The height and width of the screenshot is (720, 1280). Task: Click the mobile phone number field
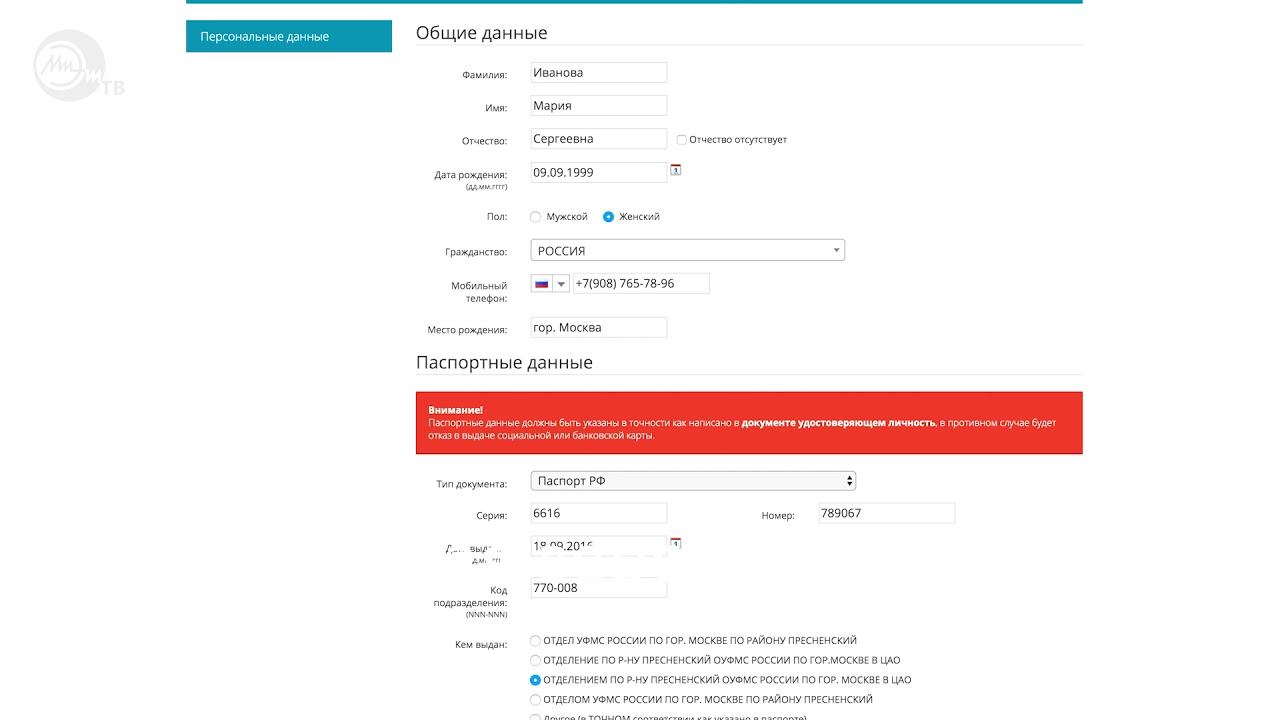coord(640,284)
